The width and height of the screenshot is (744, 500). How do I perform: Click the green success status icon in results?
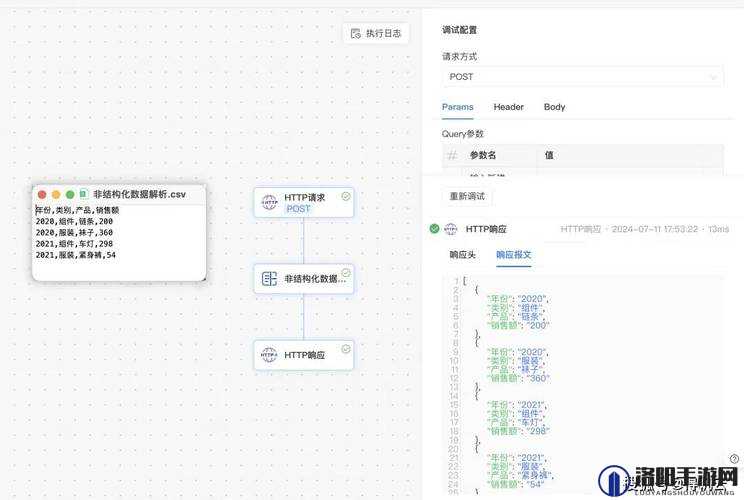click(434, 229)
